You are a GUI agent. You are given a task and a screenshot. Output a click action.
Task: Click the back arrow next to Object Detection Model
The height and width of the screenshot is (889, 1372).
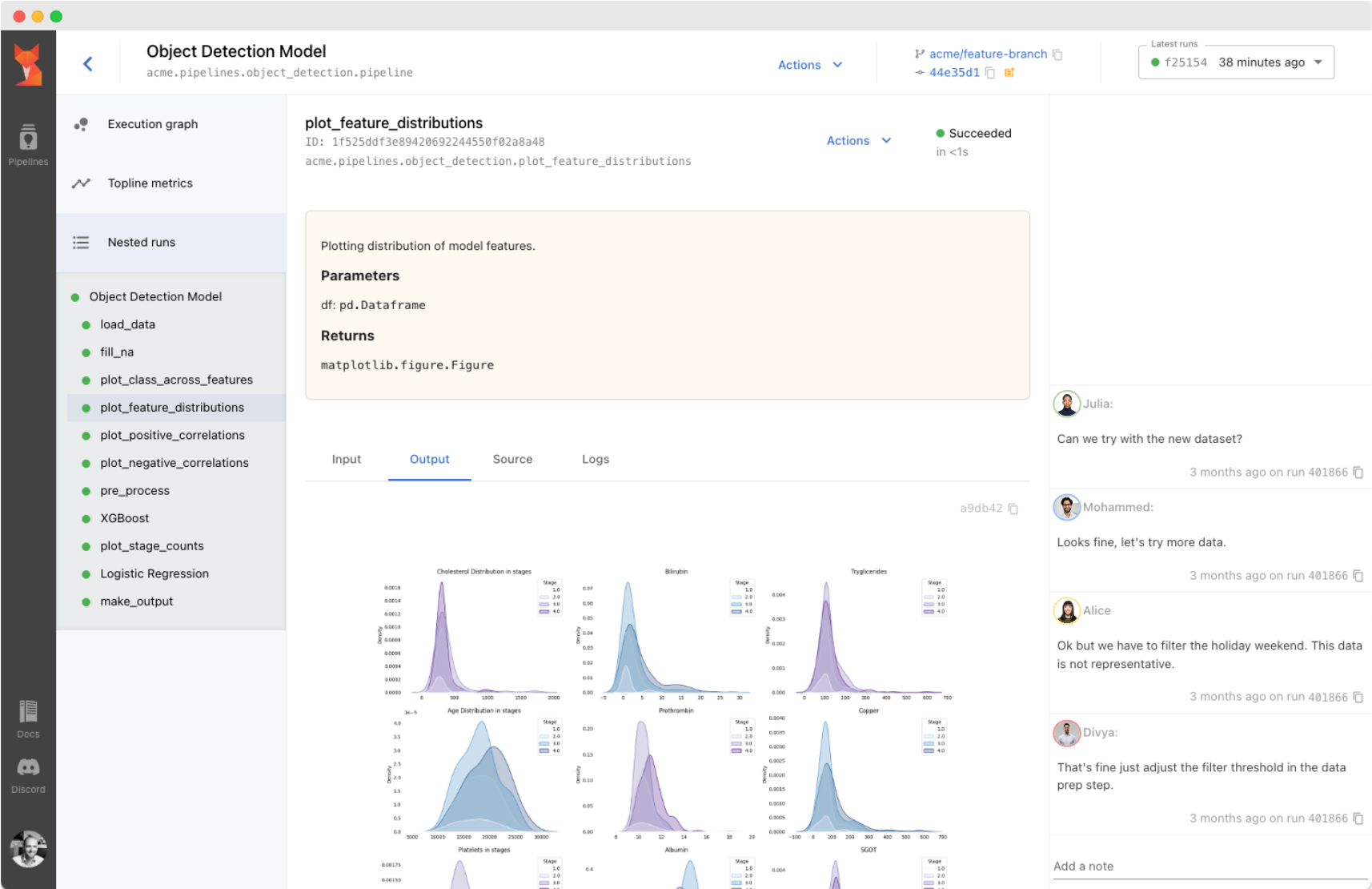[x=87, y=63]
